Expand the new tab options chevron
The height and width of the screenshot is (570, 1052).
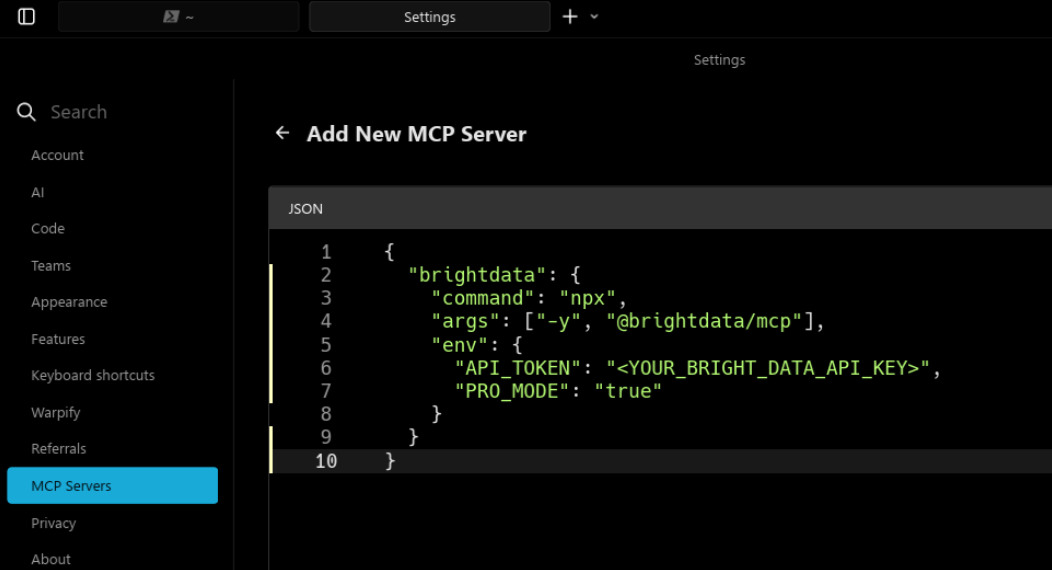point(594,17)
